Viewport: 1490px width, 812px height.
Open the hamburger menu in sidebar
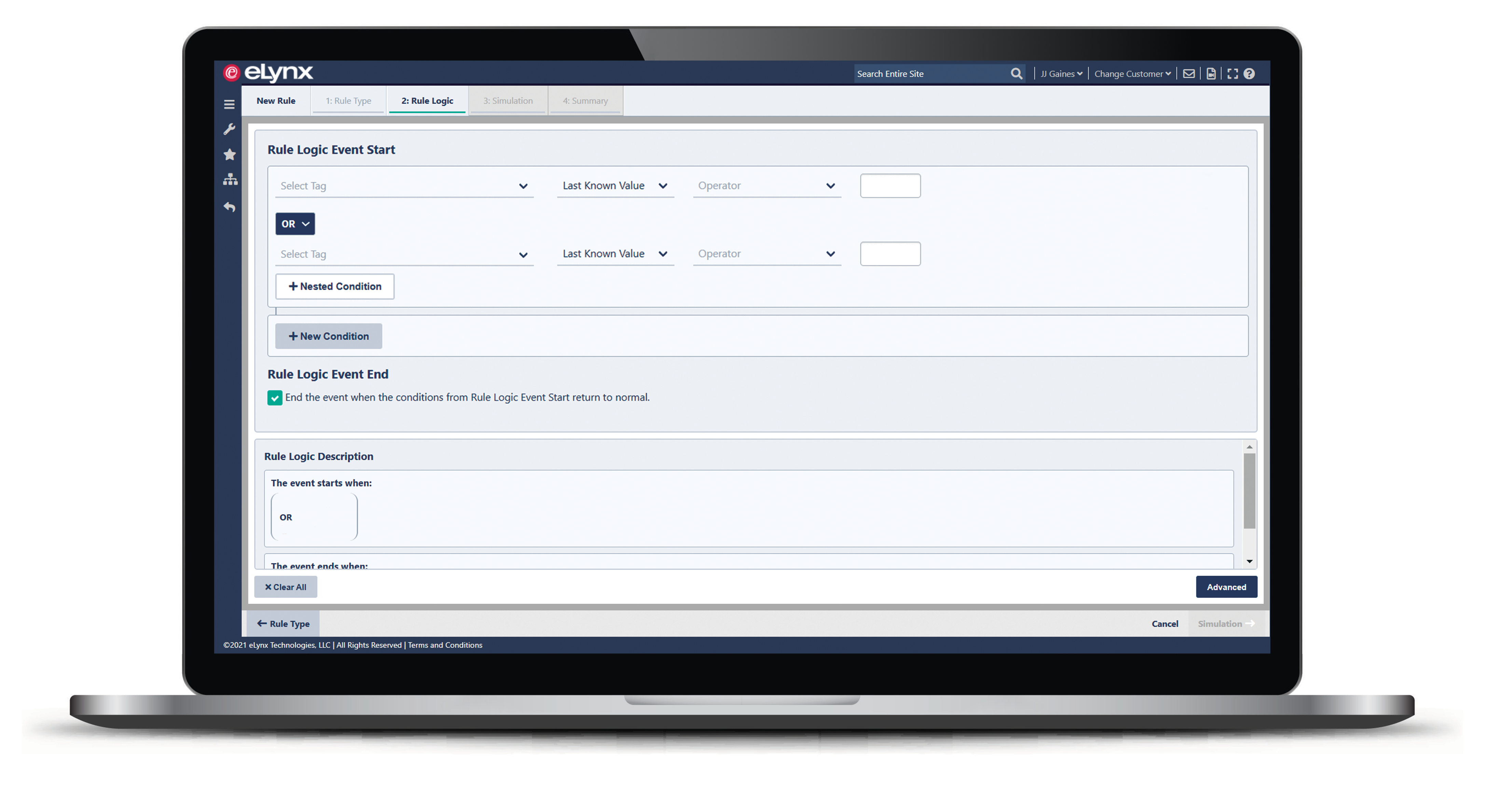[229, 105]
